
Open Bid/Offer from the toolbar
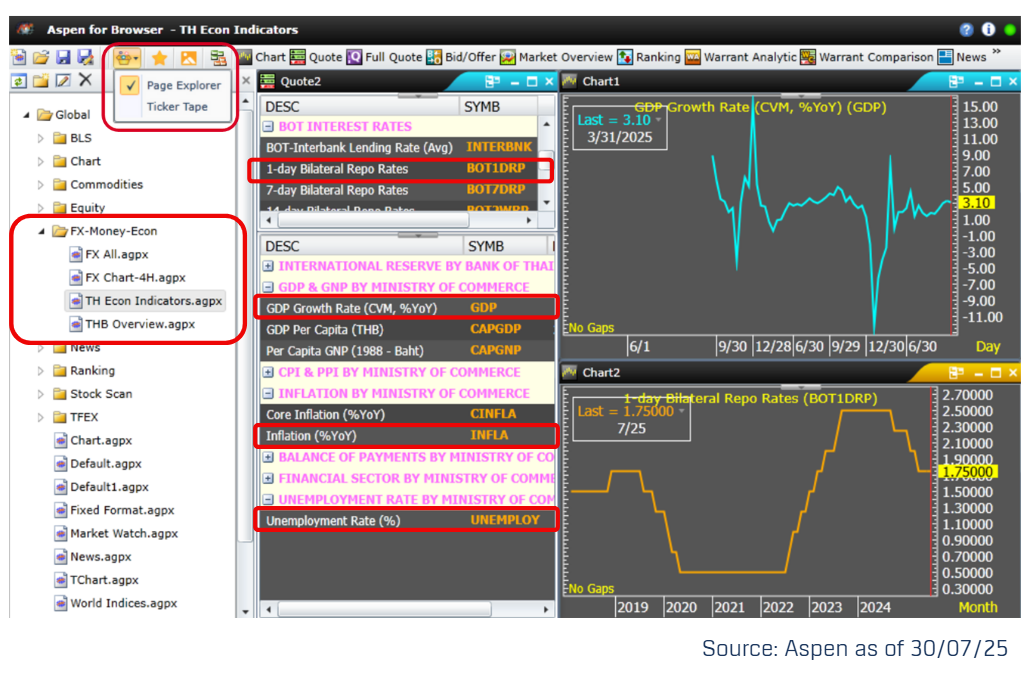coord(461,57)
